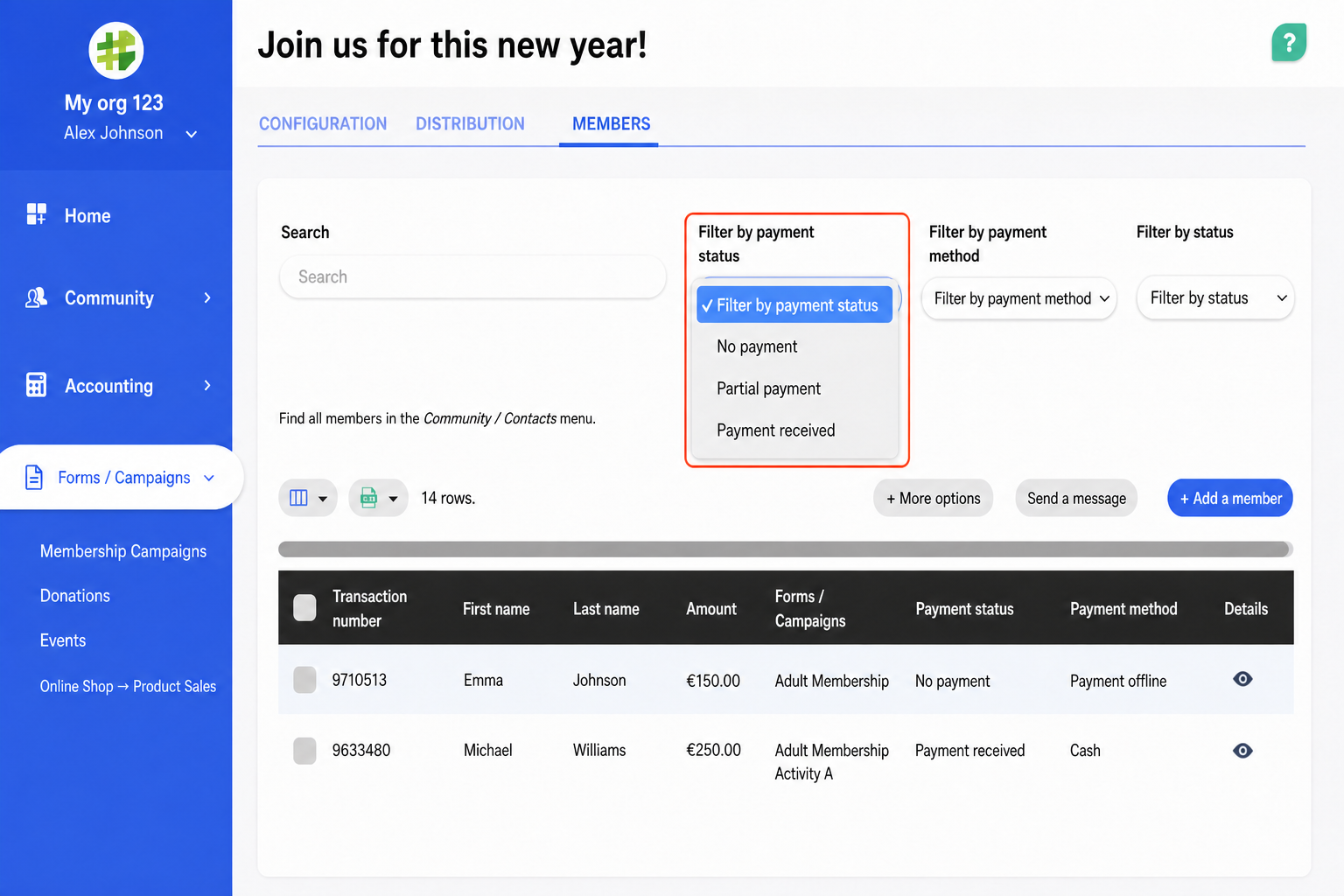Click the Add a member button
Image resolution: width=1344 pixels, height=896 pixels.
[x=1230, y=498]
